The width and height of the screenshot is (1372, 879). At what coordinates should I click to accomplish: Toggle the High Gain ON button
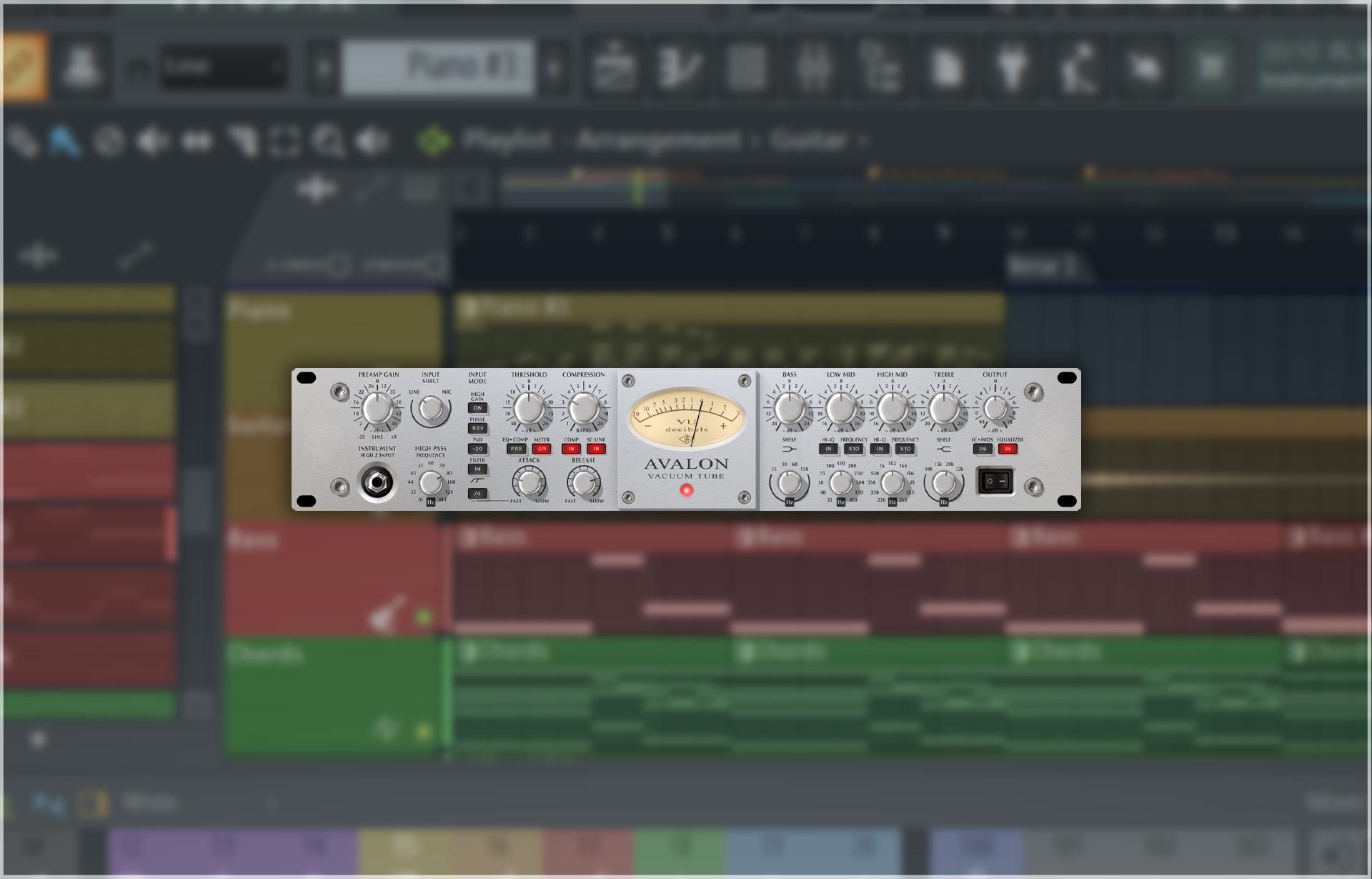[477, 408]
